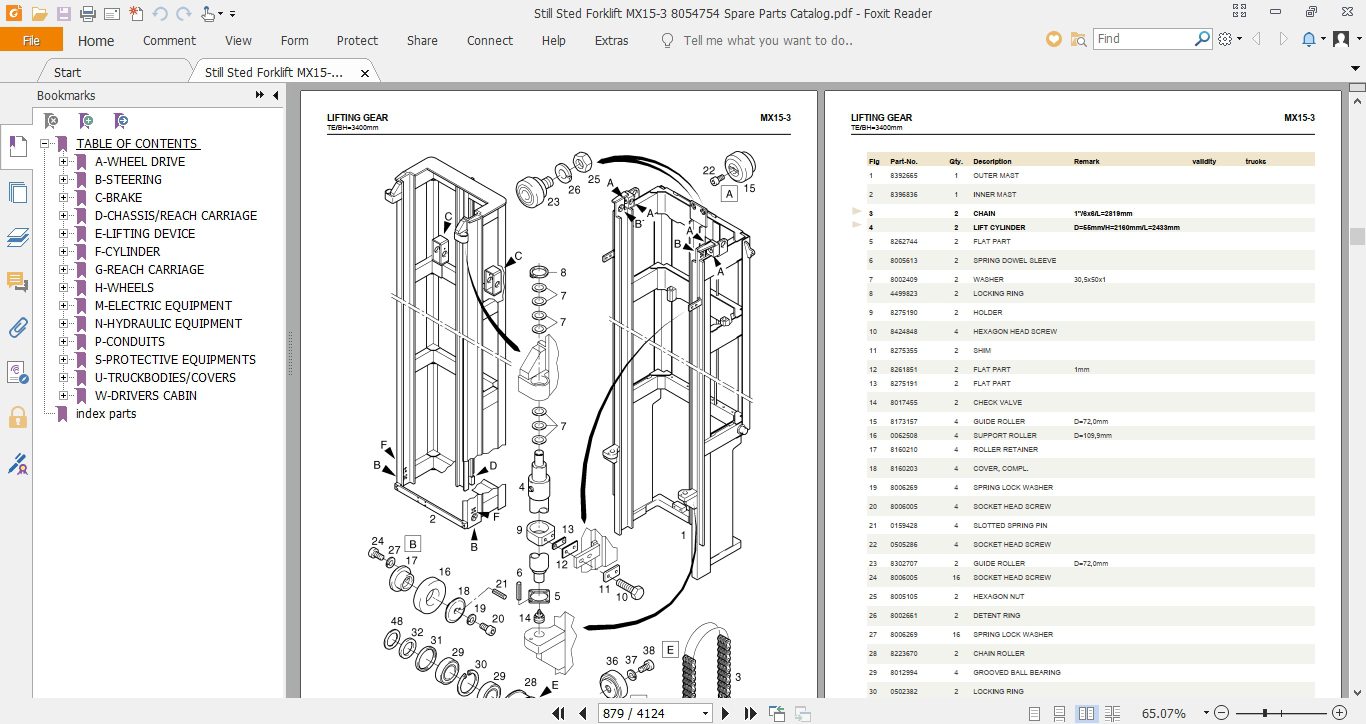Image resolution: width=1366 pixels, height=724 pixels.
Task: Expand the Bookmarks panel options double-arrow
Action: (x=260, y=96)
